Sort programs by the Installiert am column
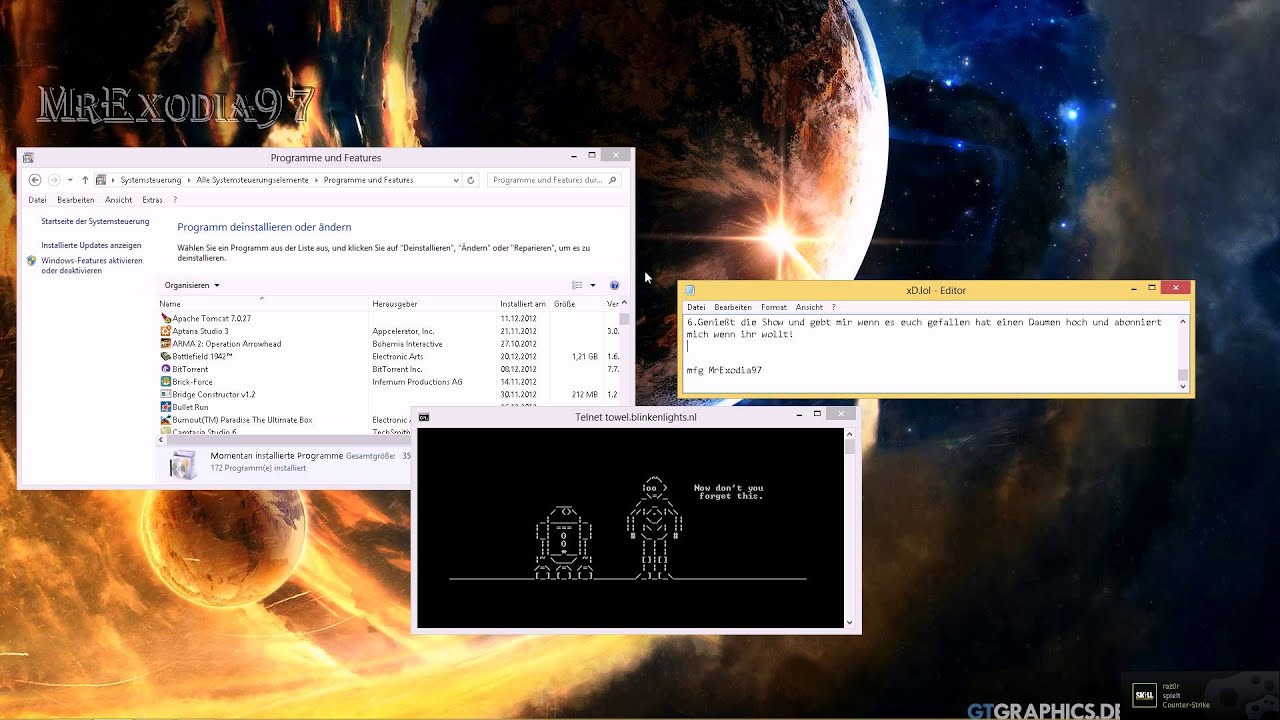 tap(524, 303)
